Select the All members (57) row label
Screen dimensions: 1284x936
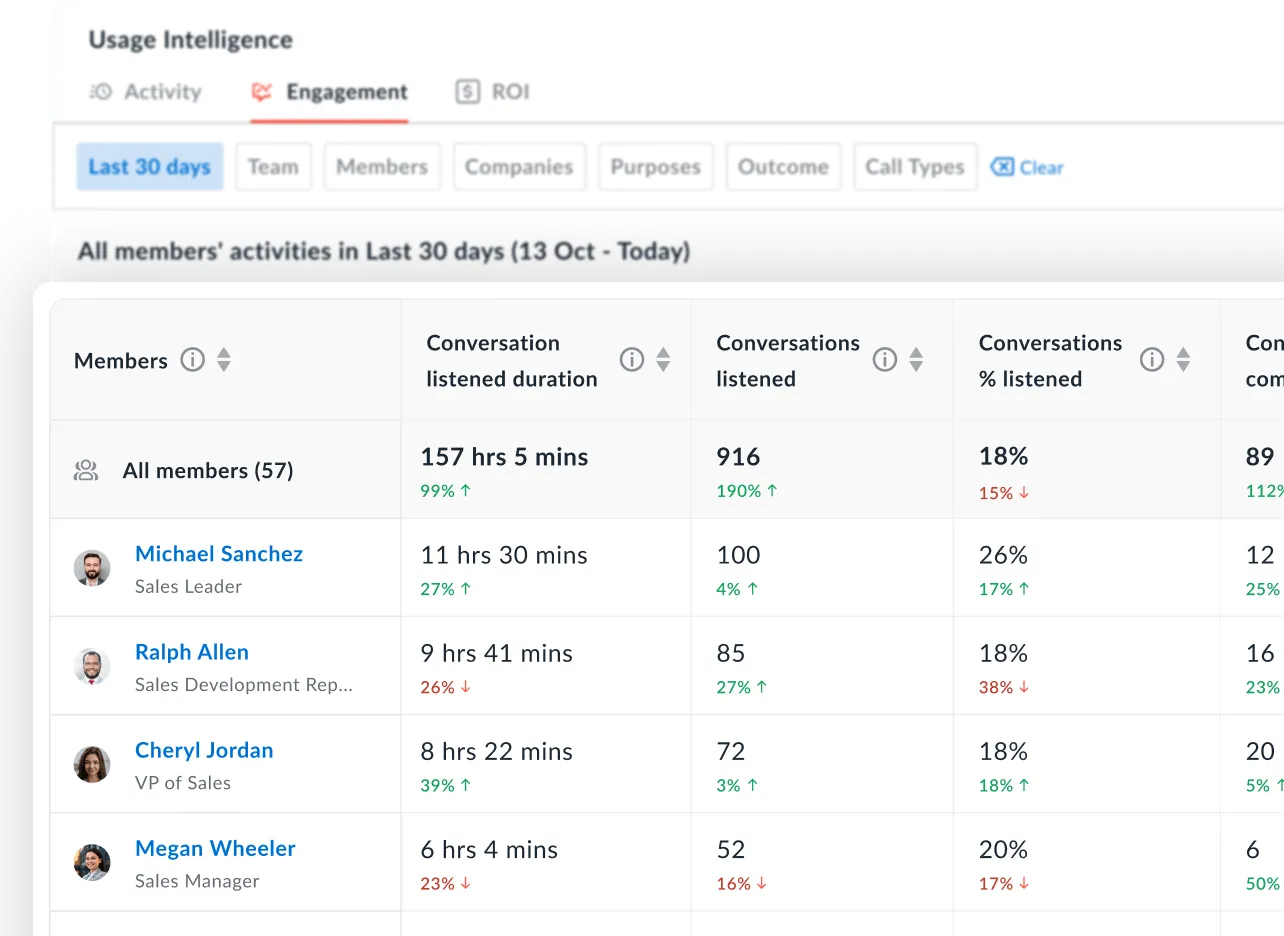tap(208, 471)
